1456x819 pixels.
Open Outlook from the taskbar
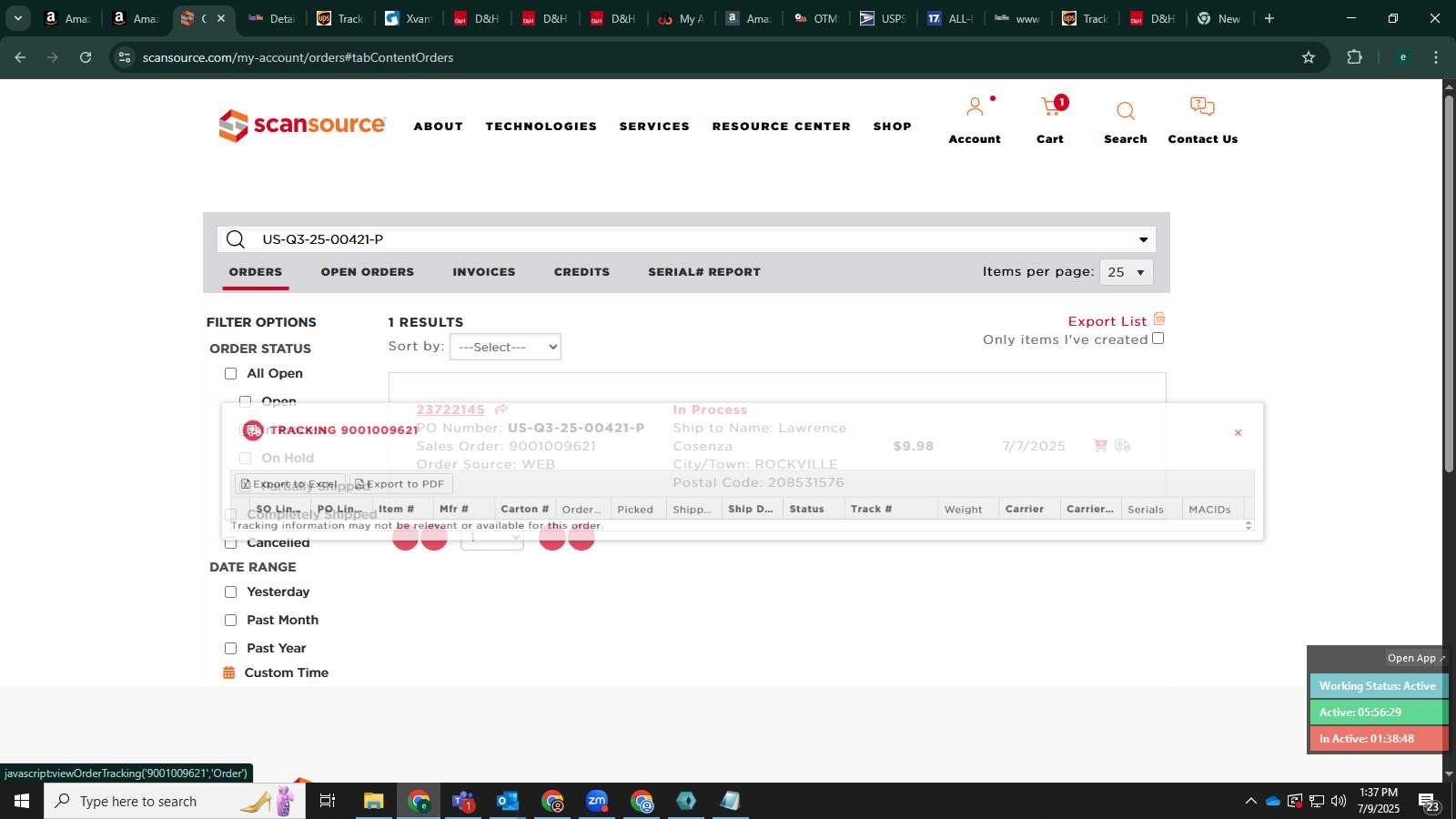point(508,801)
